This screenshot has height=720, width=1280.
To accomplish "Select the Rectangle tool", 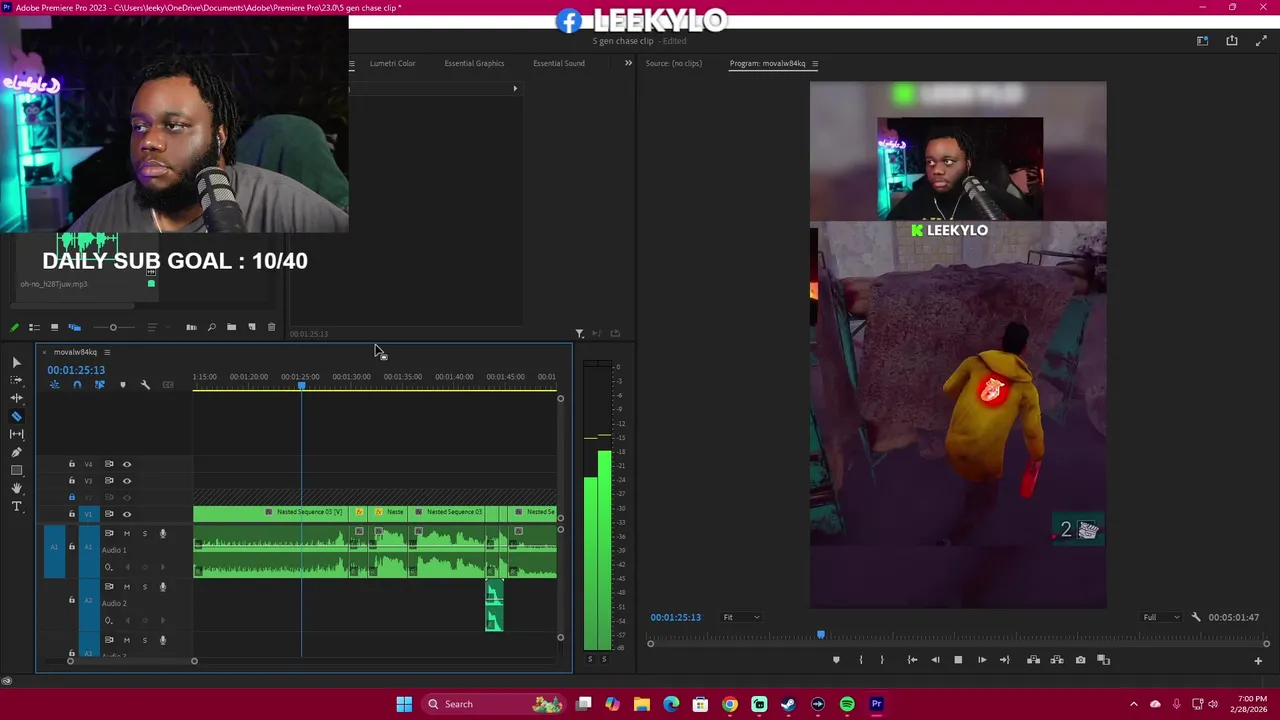I will pyautogui.click(x=17, y=470).
